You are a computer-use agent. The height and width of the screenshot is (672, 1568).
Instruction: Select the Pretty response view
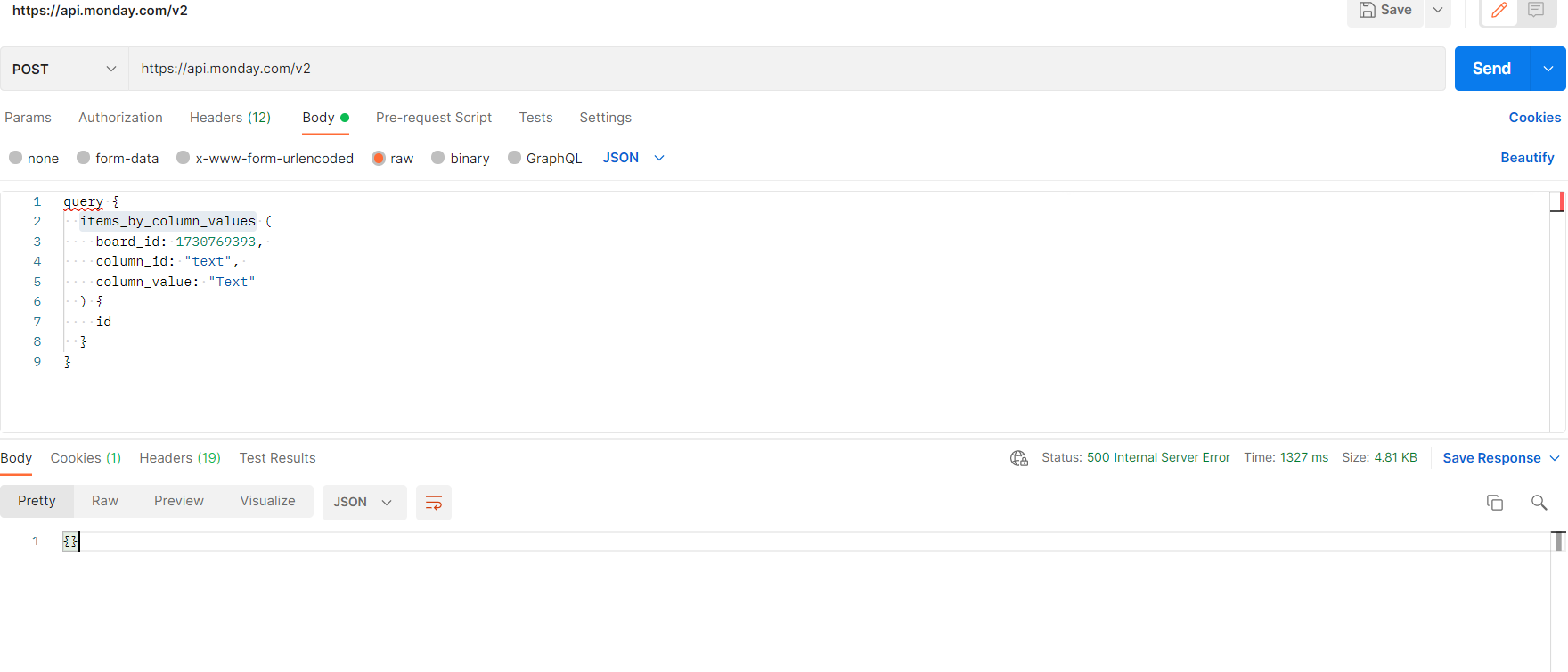point(37,501)
